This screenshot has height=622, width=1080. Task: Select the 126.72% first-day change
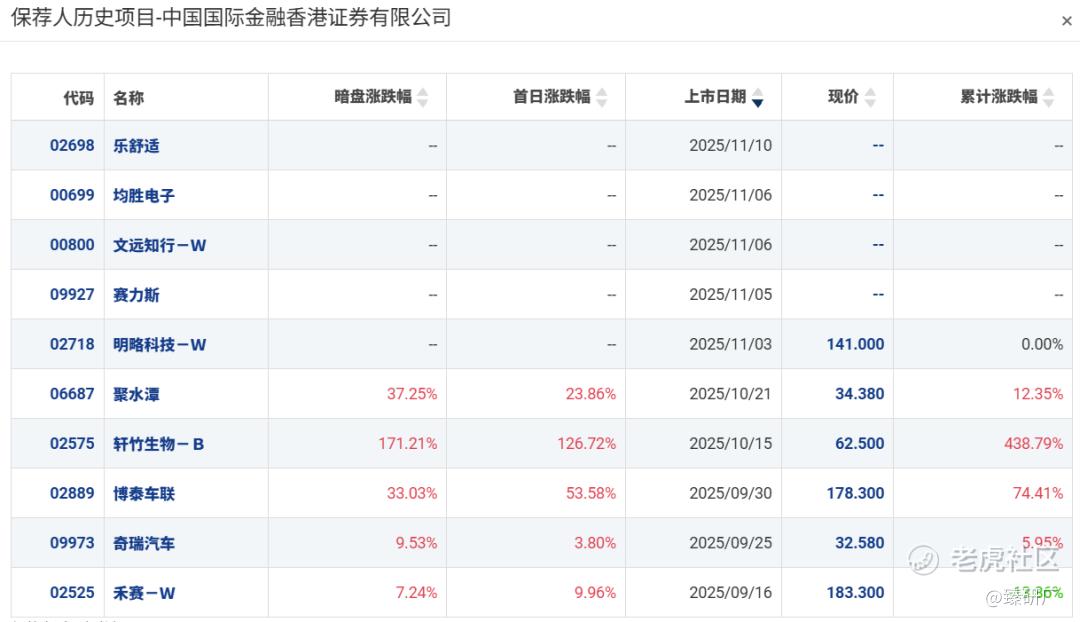(587, 443)
